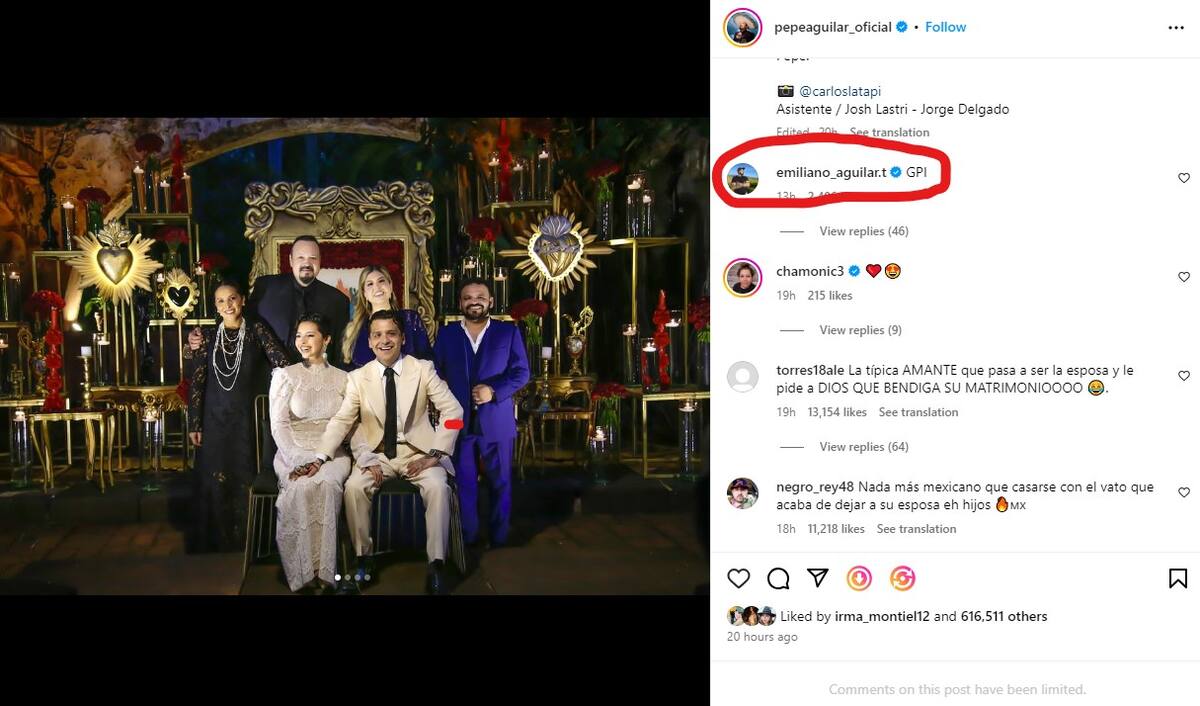Image resolution: width=1200 pixels, height=706 pixels.
Task: Expand 46 replies under emiliano_aguilar.t comment
Action: [863, 231]
